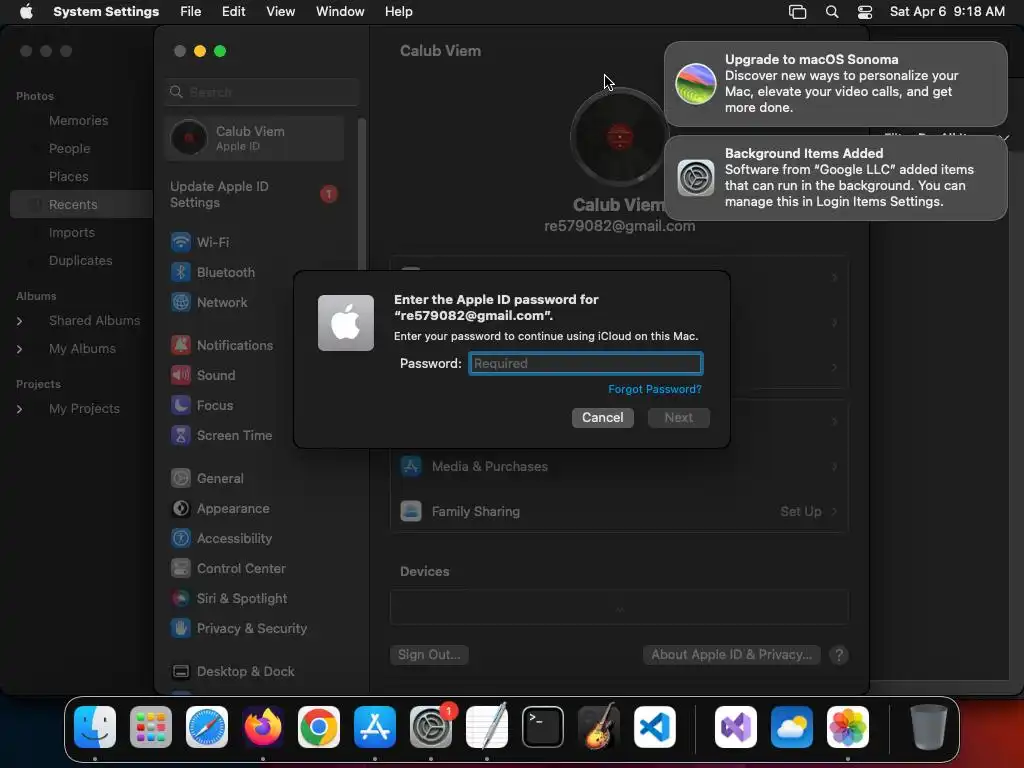1024x768 pixels.
Task: Open the File menu
Action: click(191, 12)
